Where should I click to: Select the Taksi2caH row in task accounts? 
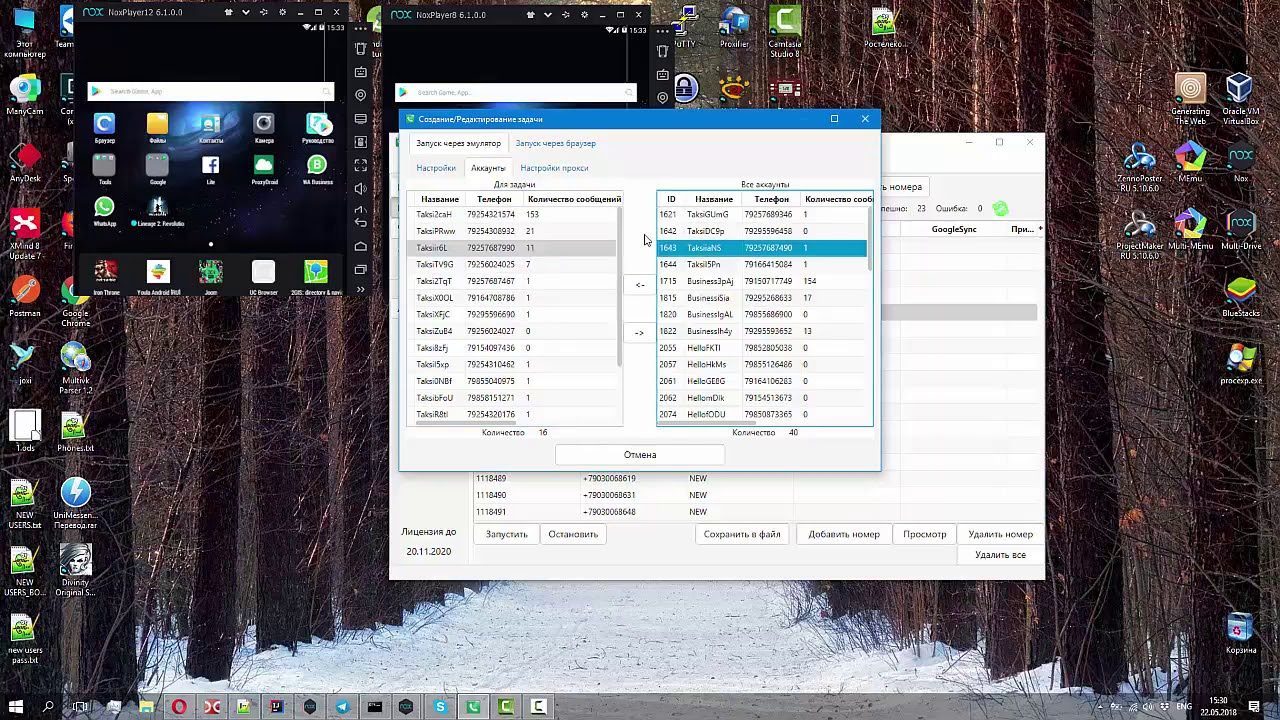(514, 214)
